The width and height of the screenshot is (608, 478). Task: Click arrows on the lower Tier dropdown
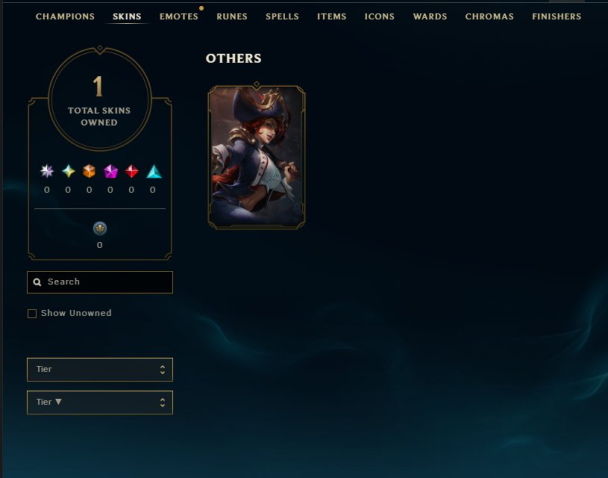pyautogui.click(x=162, y=402)
